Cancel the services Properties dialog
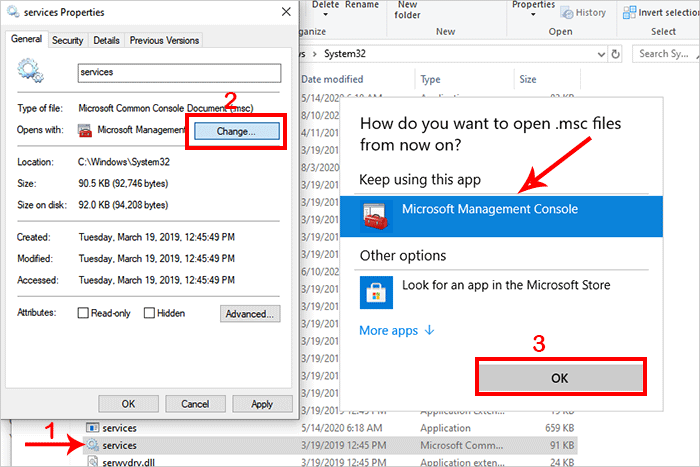Viewport: 700px width, 467px height. tap(195, 404)
